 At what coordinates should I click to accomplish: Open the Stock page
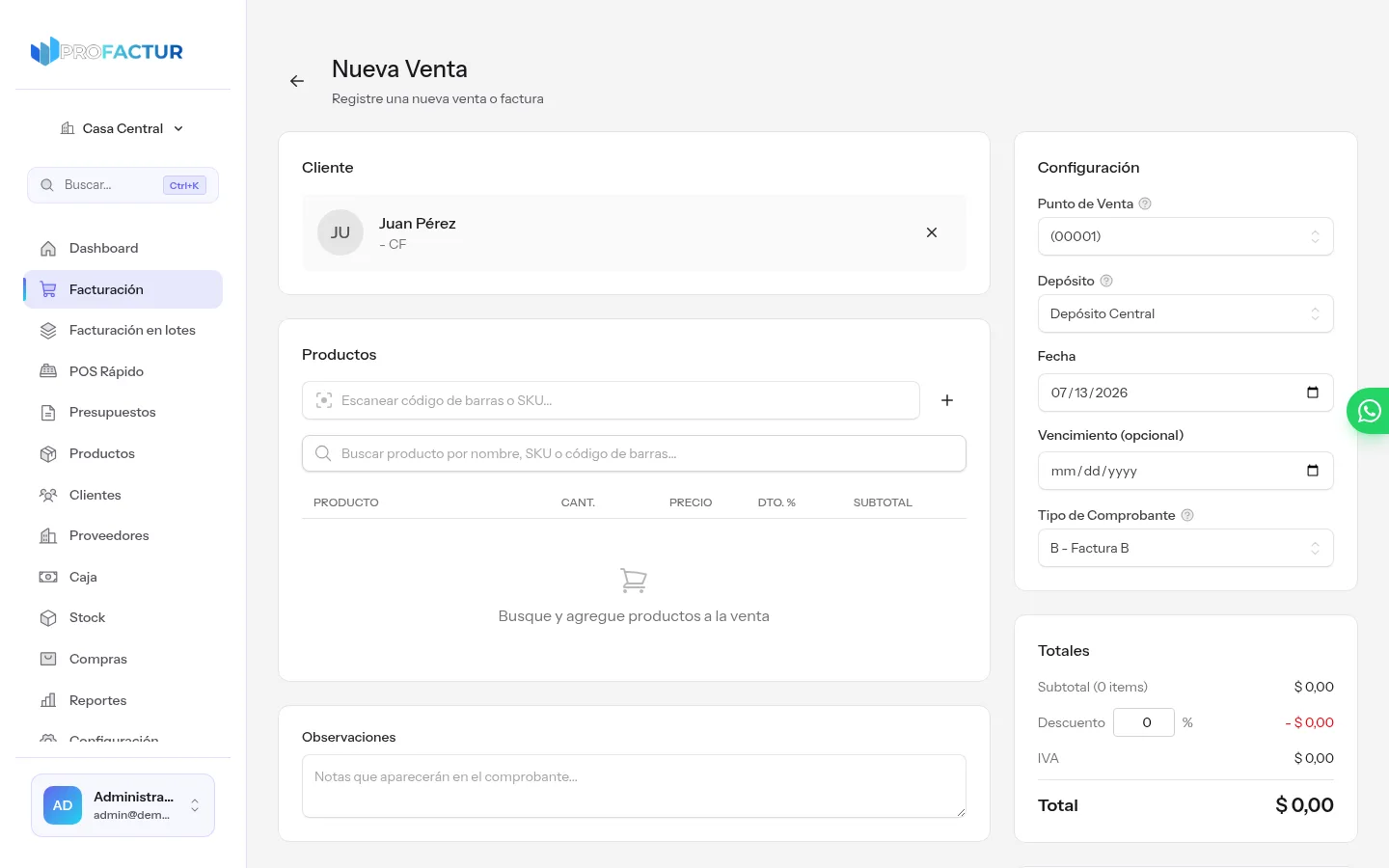[x=123, y=617]
